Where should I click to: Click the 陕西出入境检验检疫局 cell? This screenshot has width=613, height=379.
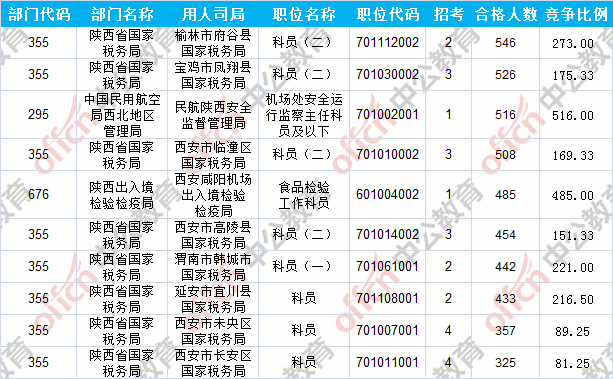(x=122, y=194)
